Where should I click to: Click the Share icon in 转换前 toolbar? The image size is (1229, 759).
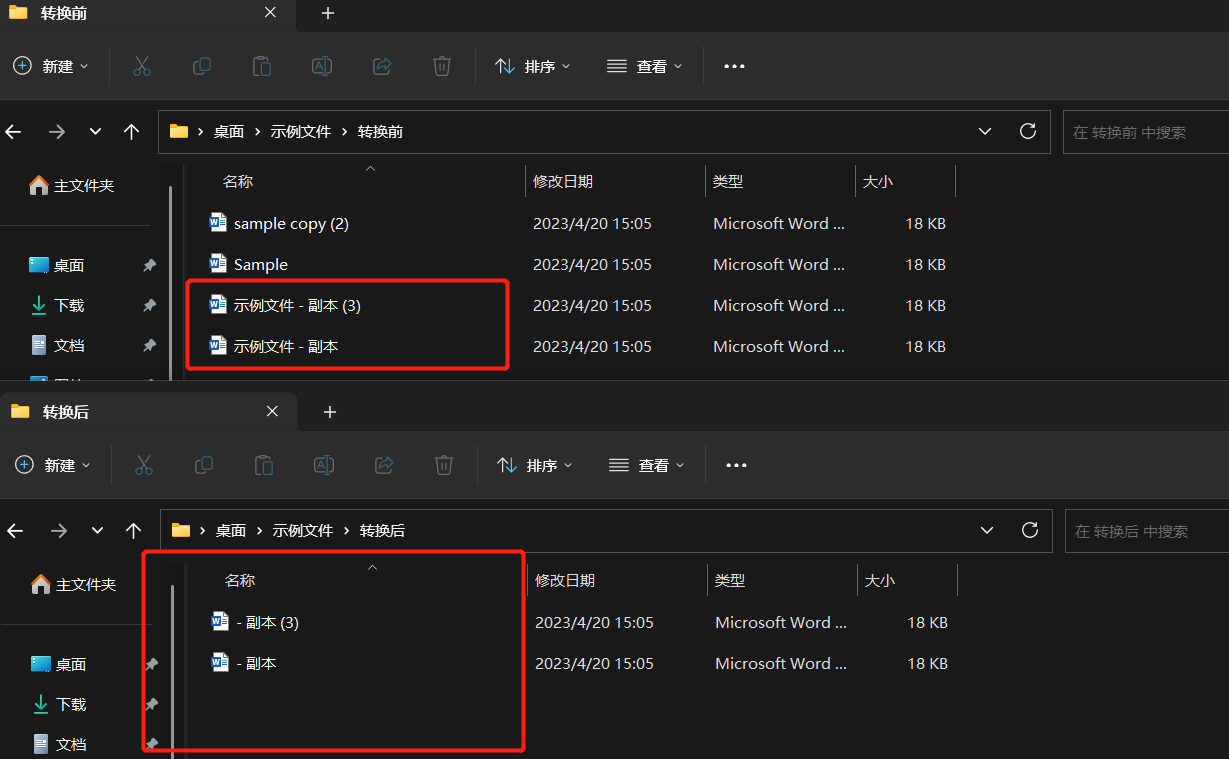point(382,66)
